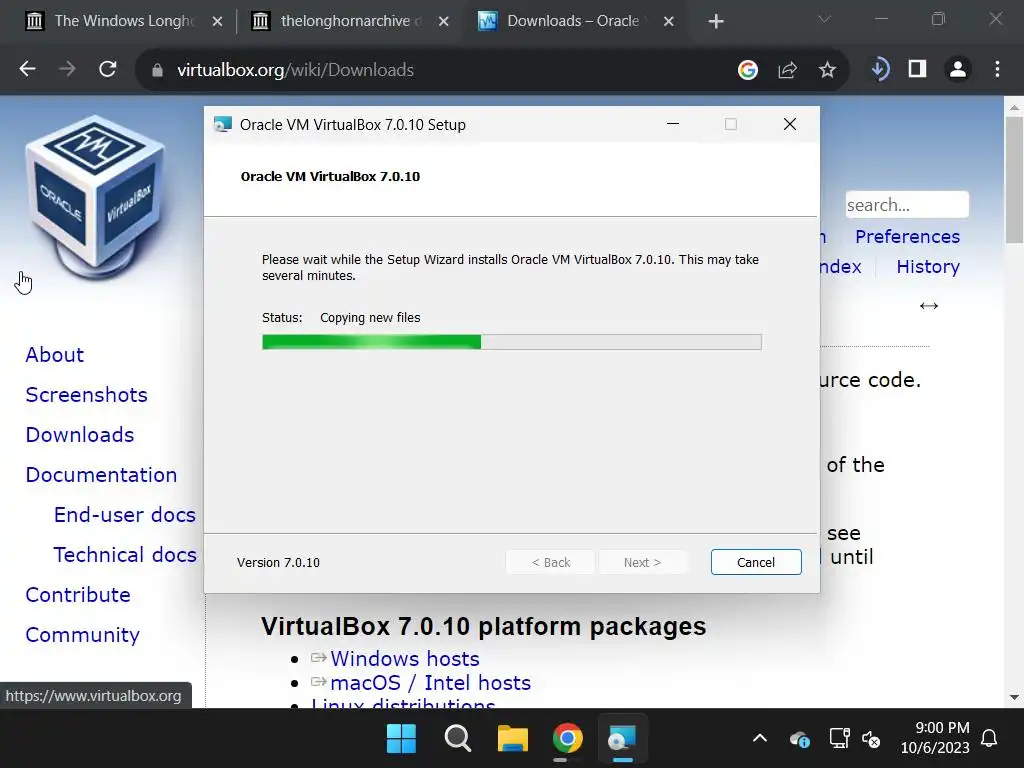The height and width of the screenshot is (768, 1024).
Task: Click the page search field
Action: (x=906, y=204)
